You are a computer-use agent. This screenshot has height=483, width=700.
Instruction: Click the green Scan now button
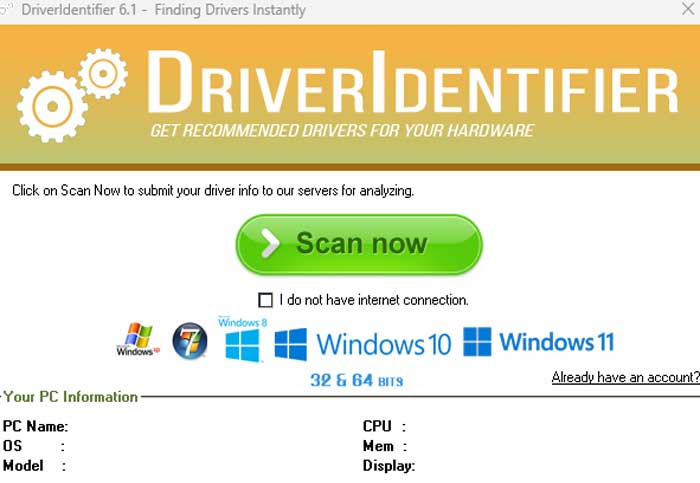click(359, 244)
